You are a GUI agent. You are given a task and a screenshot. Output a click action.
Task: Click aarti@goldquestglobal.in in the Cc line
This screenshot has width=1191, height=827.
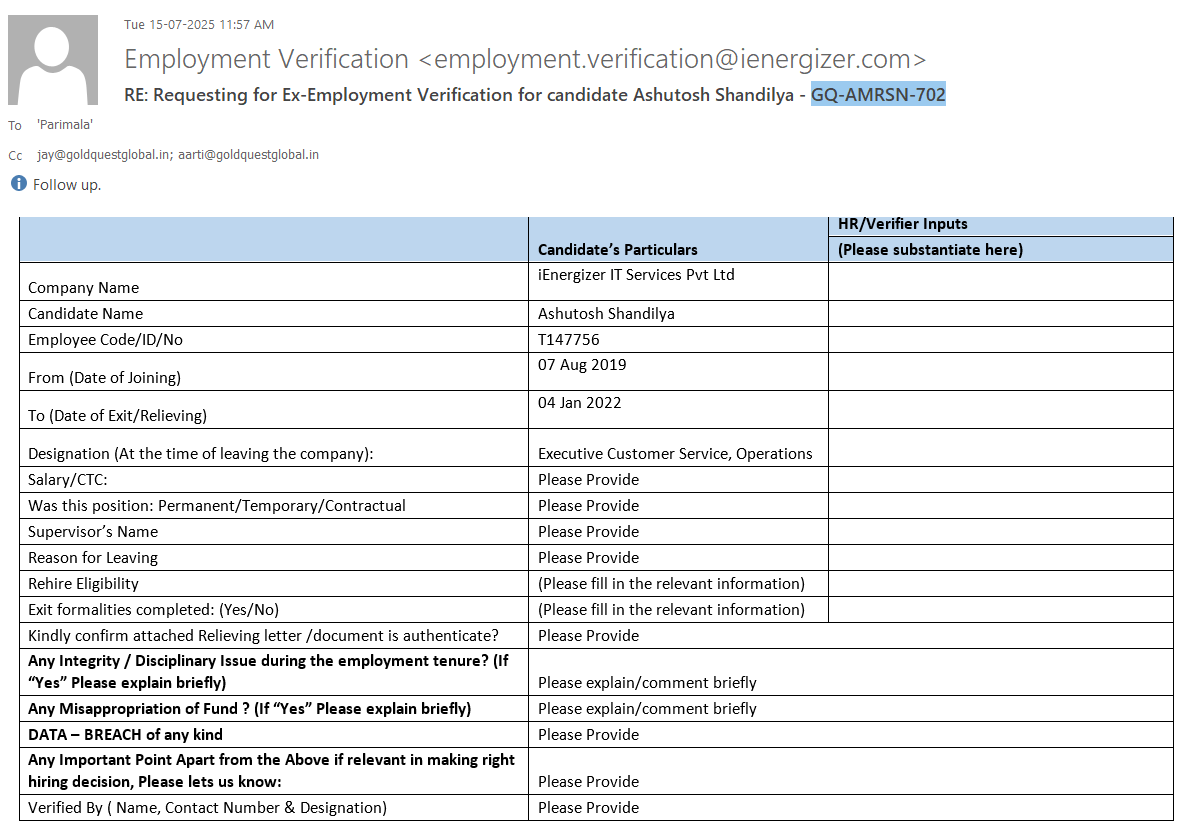point(248,155)
